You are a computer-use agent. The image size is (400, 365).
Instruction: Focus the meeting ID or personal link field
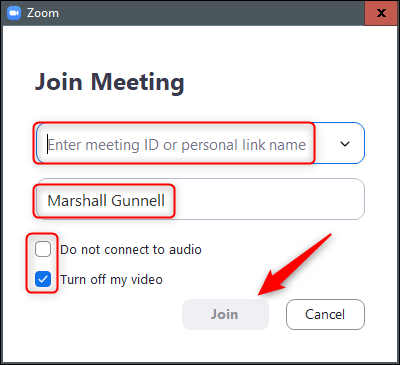[201, 143]
